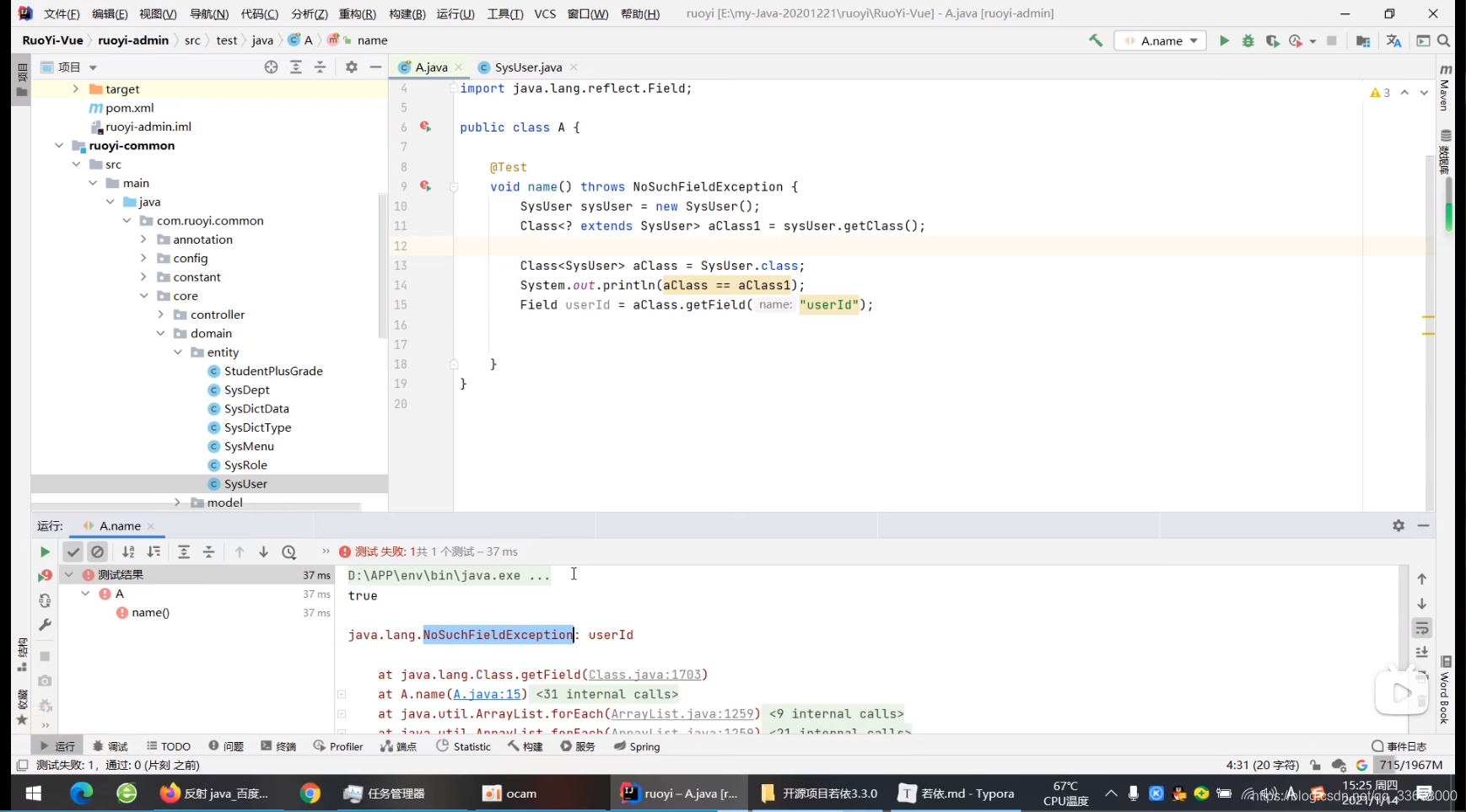Expand the controller package
Viewport: 1466px width, 812px height.
[x=160, y=315]
